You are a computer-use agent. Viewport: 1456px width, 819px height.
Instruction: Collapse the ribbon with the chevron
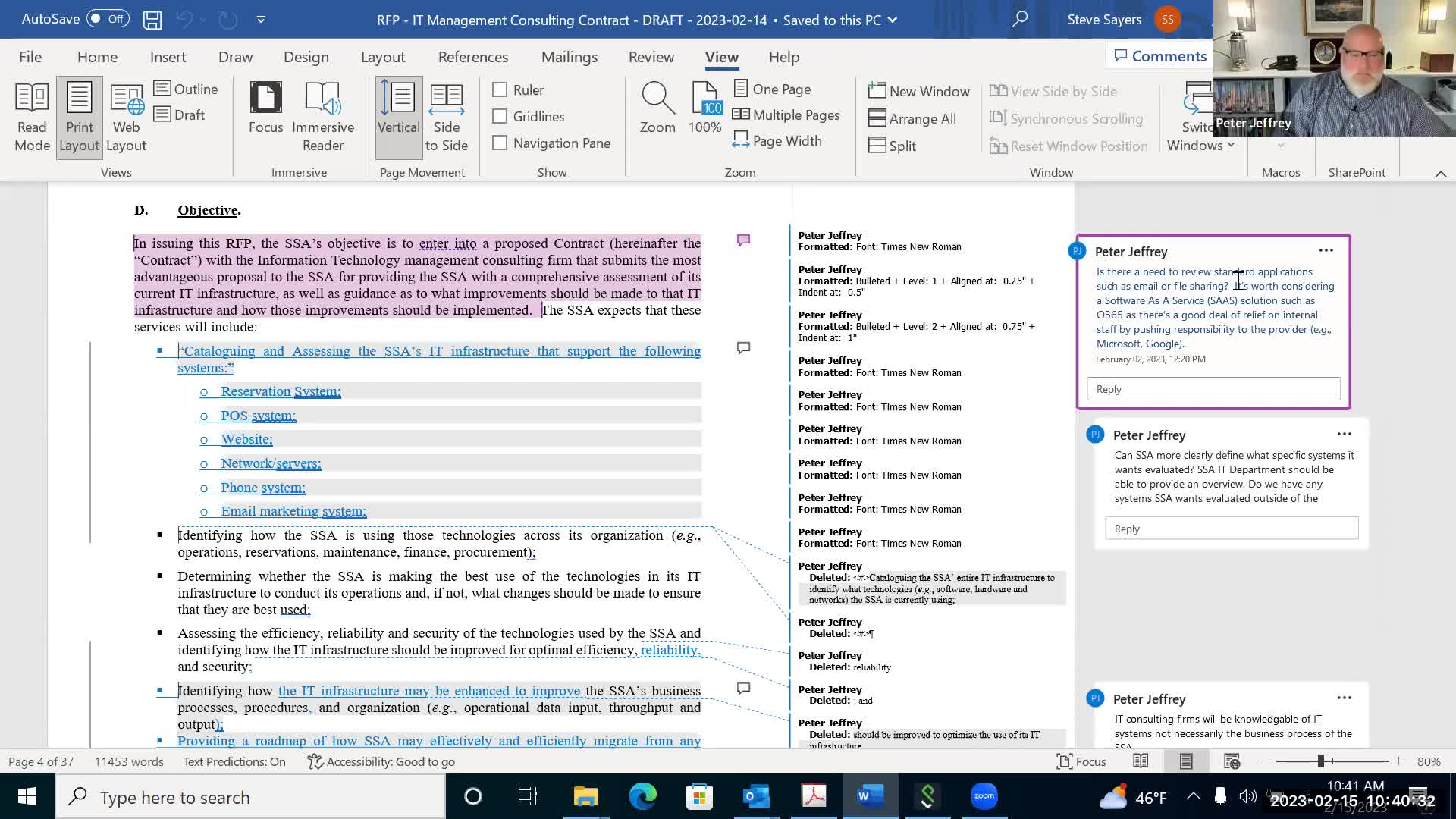click(x=1440, y=174)
